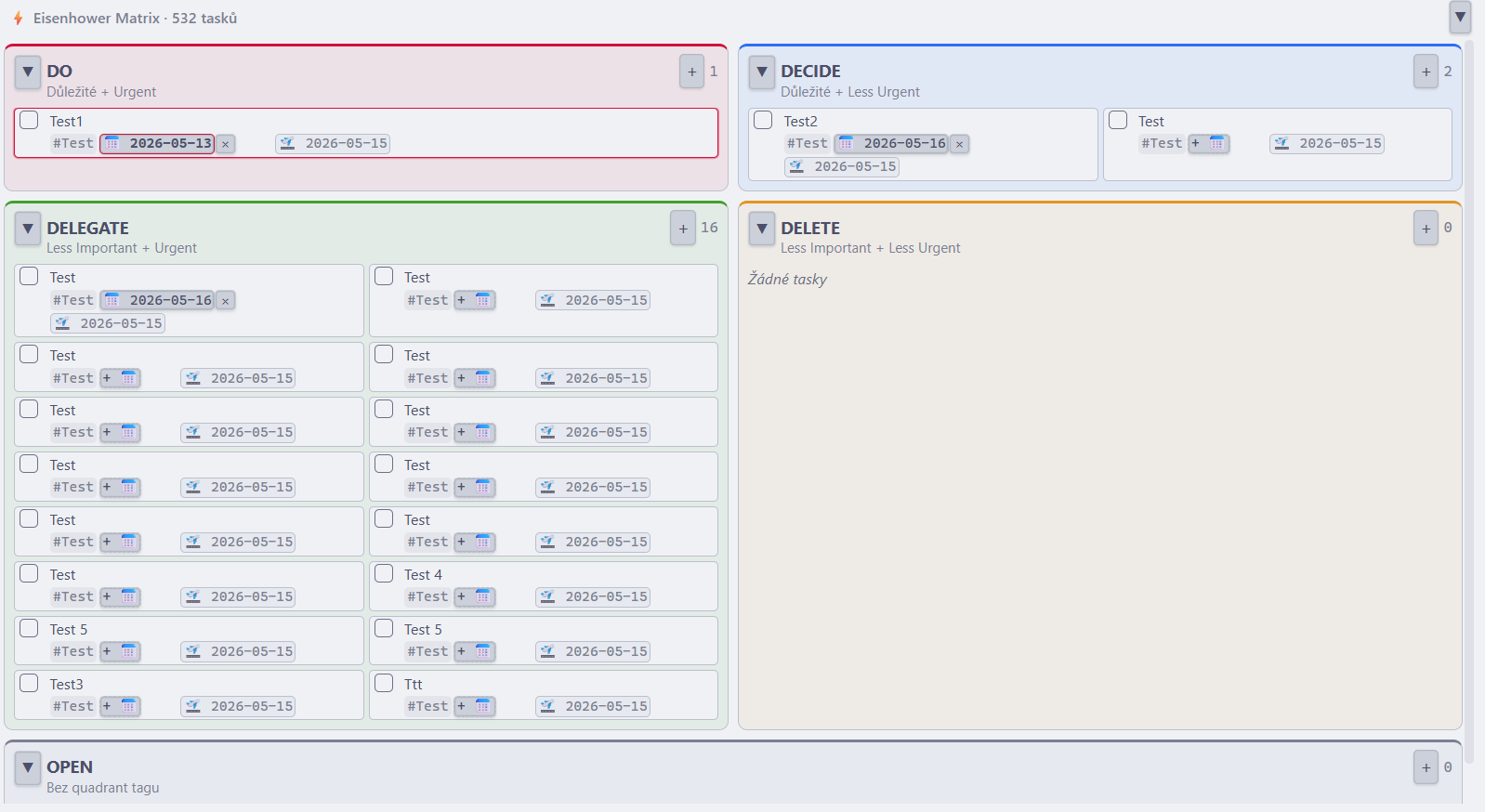The height and width of the screenshot is (812, 1485).
Task: Select the Test 4 task title
Action: coord(423,575)
